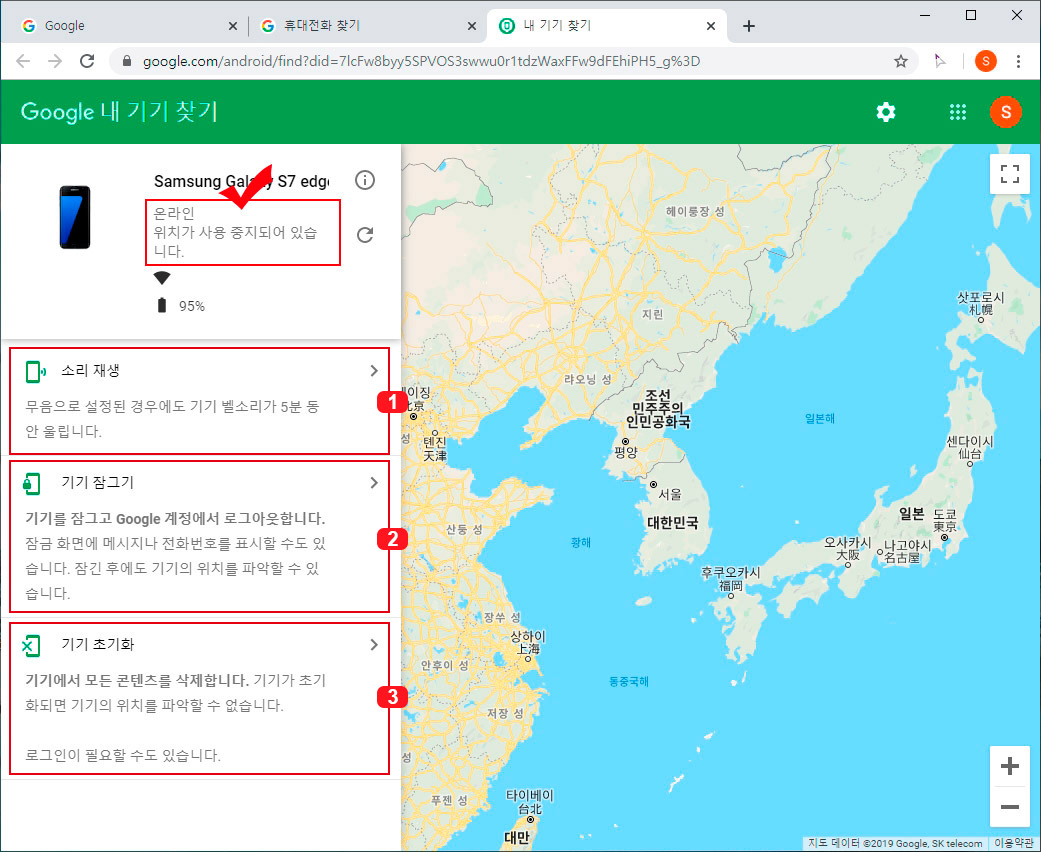Viewport: 1041px width, 852px height.
Task: Select the 기기 잠그기 action title
Action: pyautogui.click(x=98, y=483)
